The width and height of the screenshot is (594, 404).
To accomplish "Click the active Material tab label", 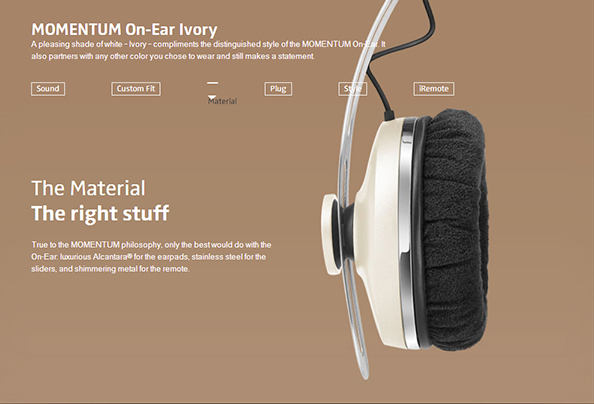I will (222, 101).
